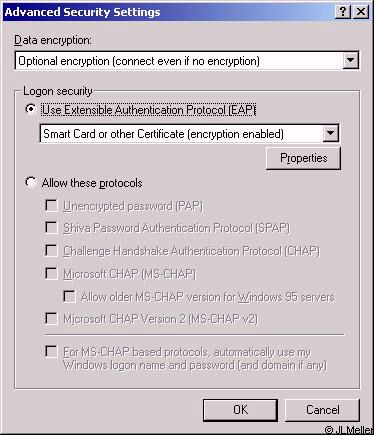The image size is (374, 435).
Task: Click the Advanced Security Settings title bar
Action: click(167, 12)
